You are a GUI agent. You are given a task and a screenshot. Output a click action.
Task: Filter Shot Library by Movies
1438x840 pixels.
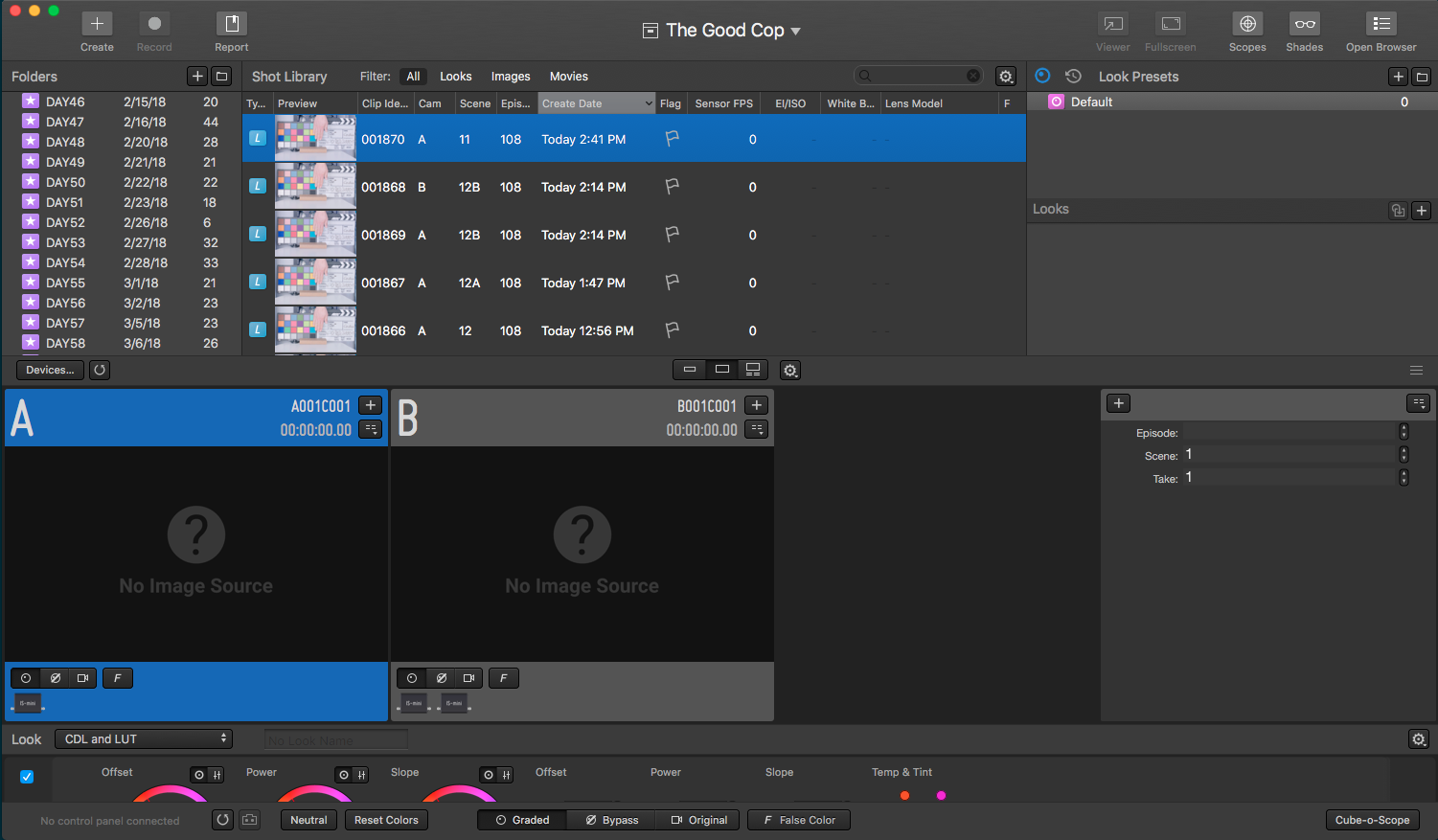point(568,77)
